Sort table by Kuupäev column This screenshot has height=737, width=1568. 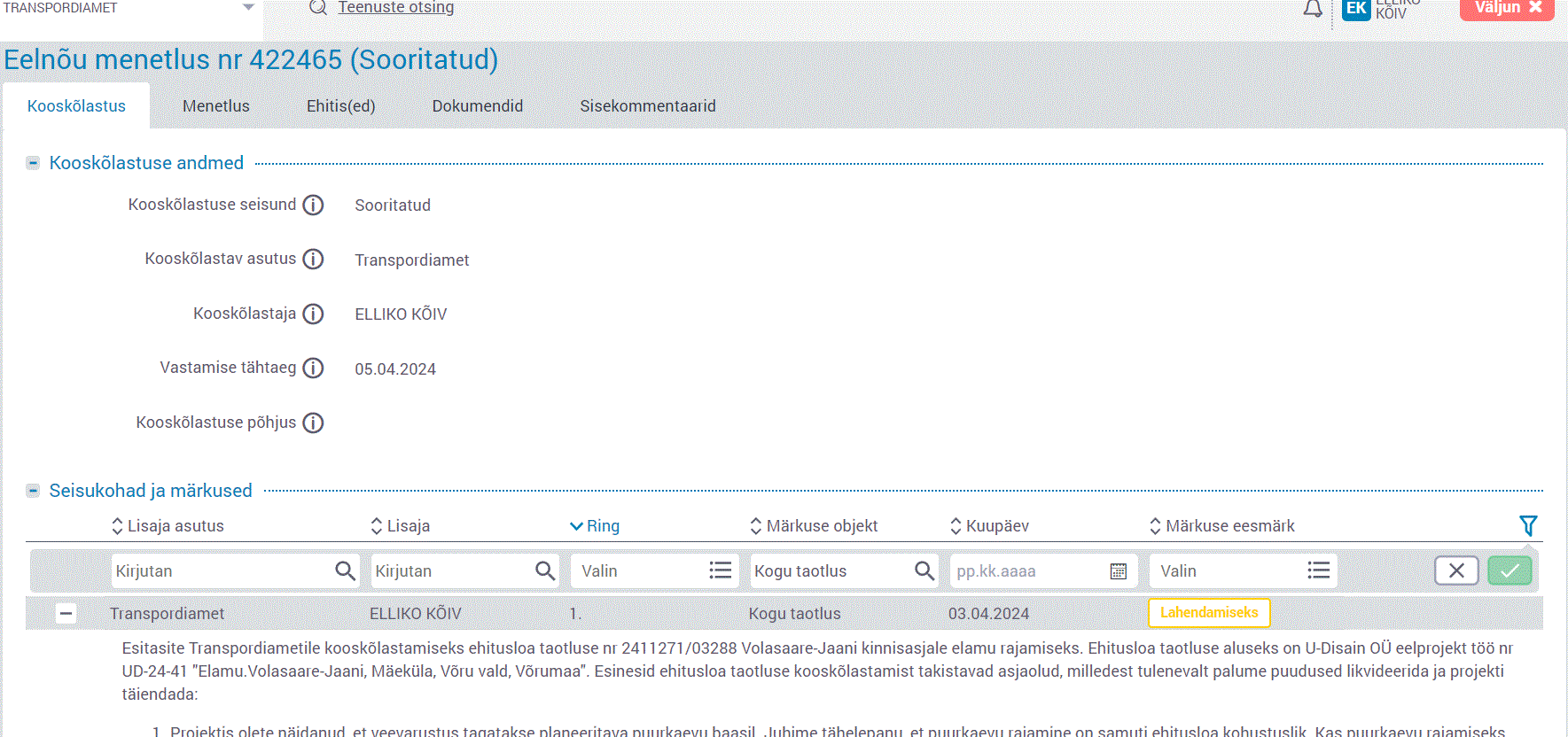pyautogui.click(x=989, y=526)
